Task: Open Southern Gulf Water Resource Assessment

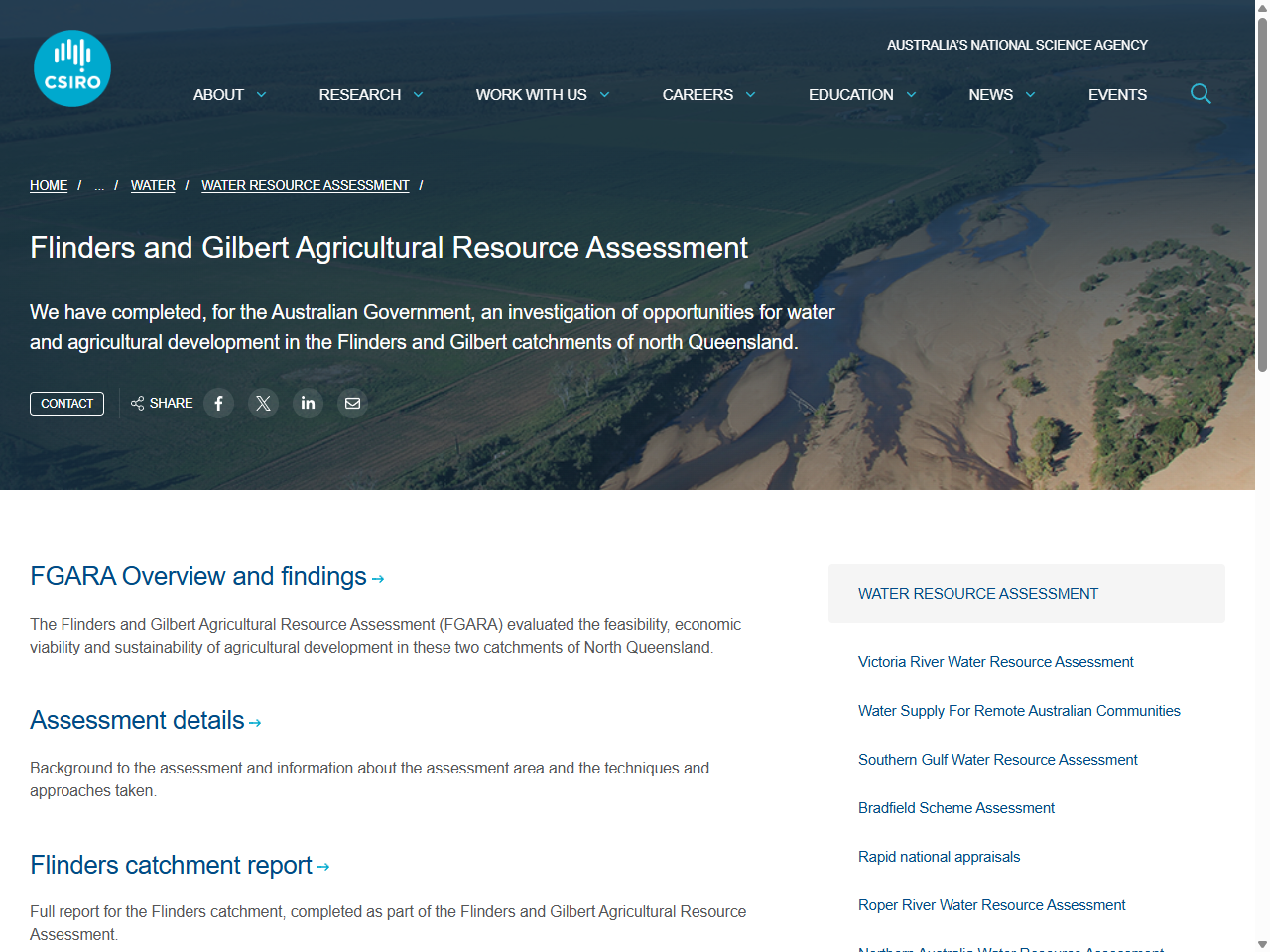Action: coord(997,760)
